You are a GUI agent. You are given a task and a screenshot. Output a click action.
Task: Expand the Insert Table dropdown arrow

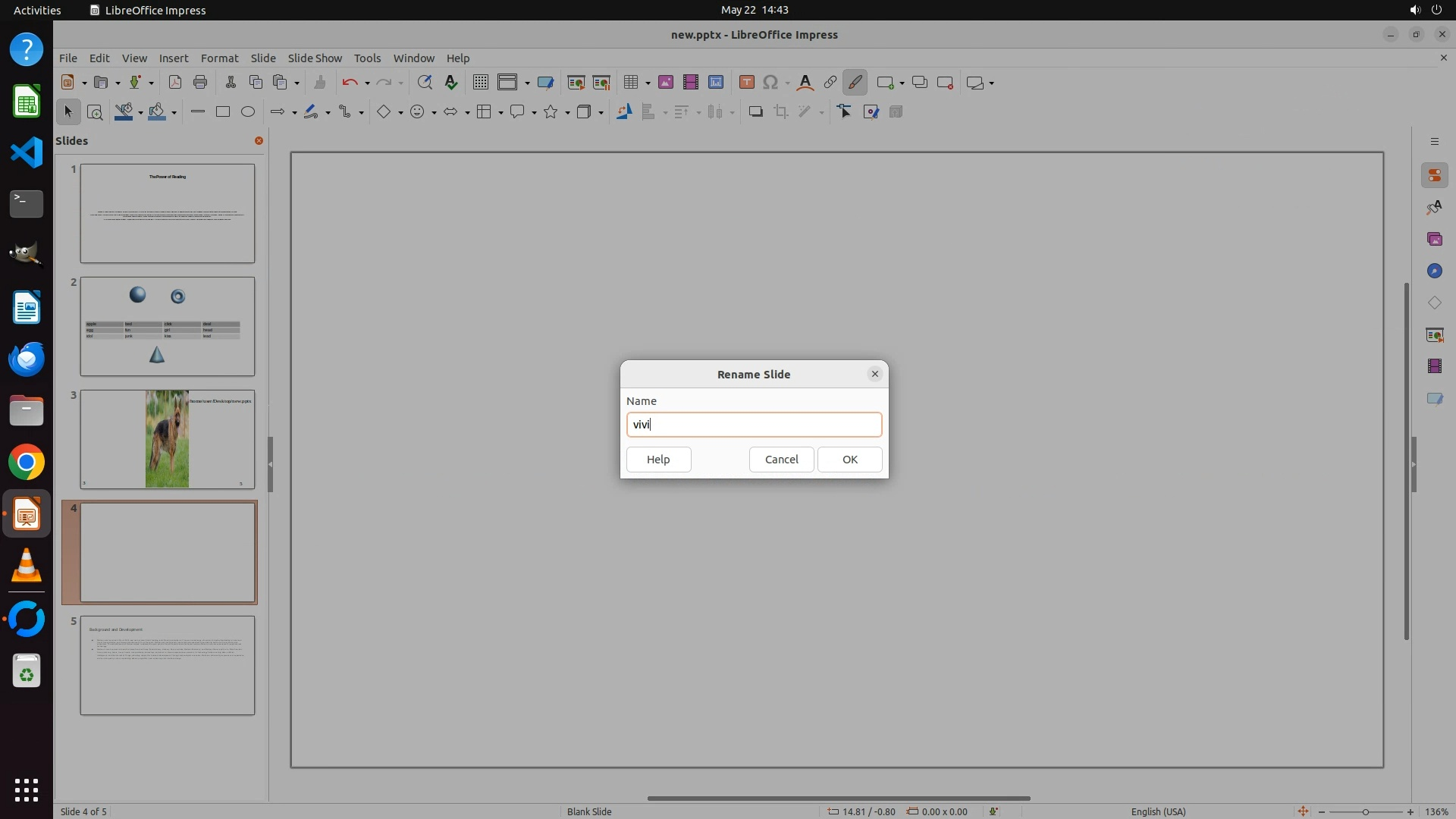(648, 83)
